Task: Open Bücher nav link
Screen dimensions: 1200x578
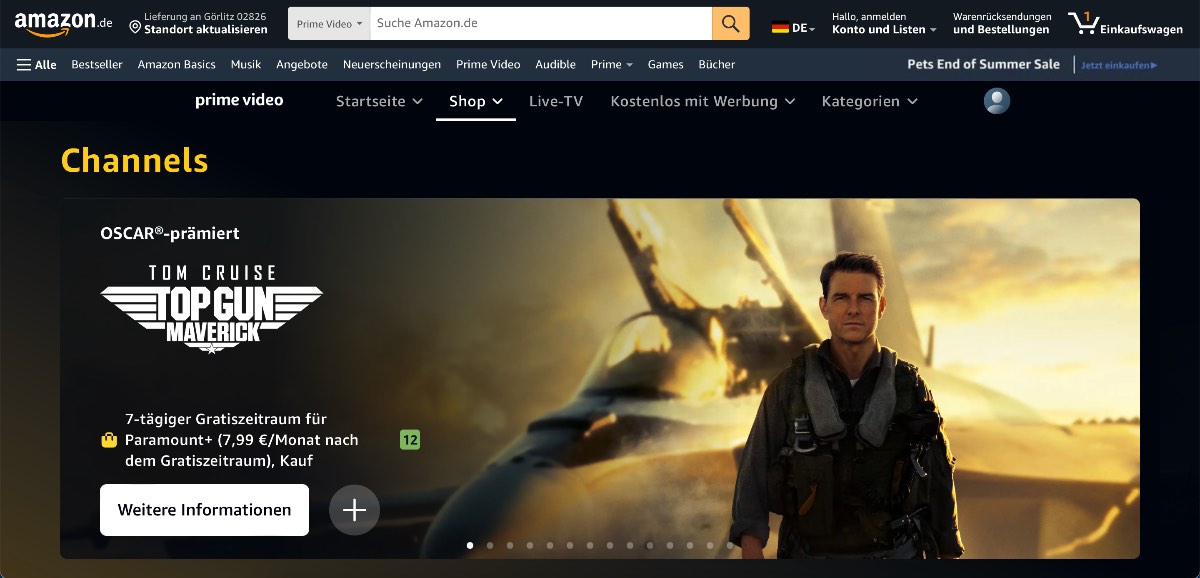Action: click(x=717, y=64)
